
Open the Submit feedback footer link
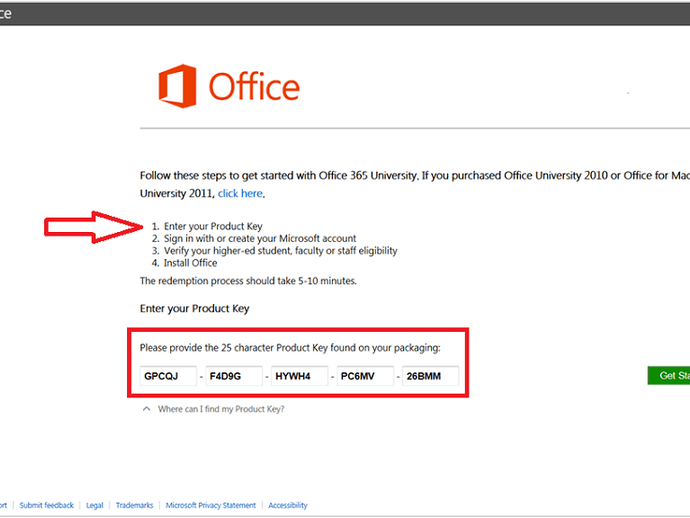coord(47,506)
